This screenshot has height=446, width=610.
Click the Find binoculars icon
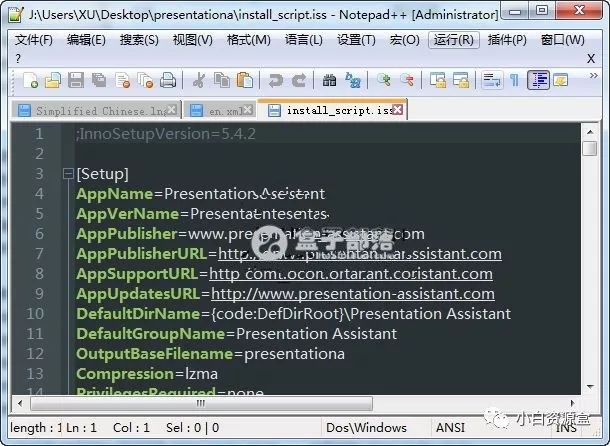[329, 80]
